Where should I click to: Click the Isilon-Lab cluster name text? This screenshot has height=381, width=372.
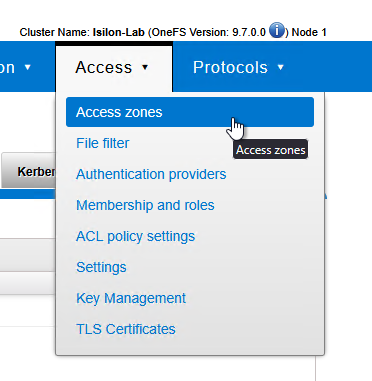tap(119, 32)
